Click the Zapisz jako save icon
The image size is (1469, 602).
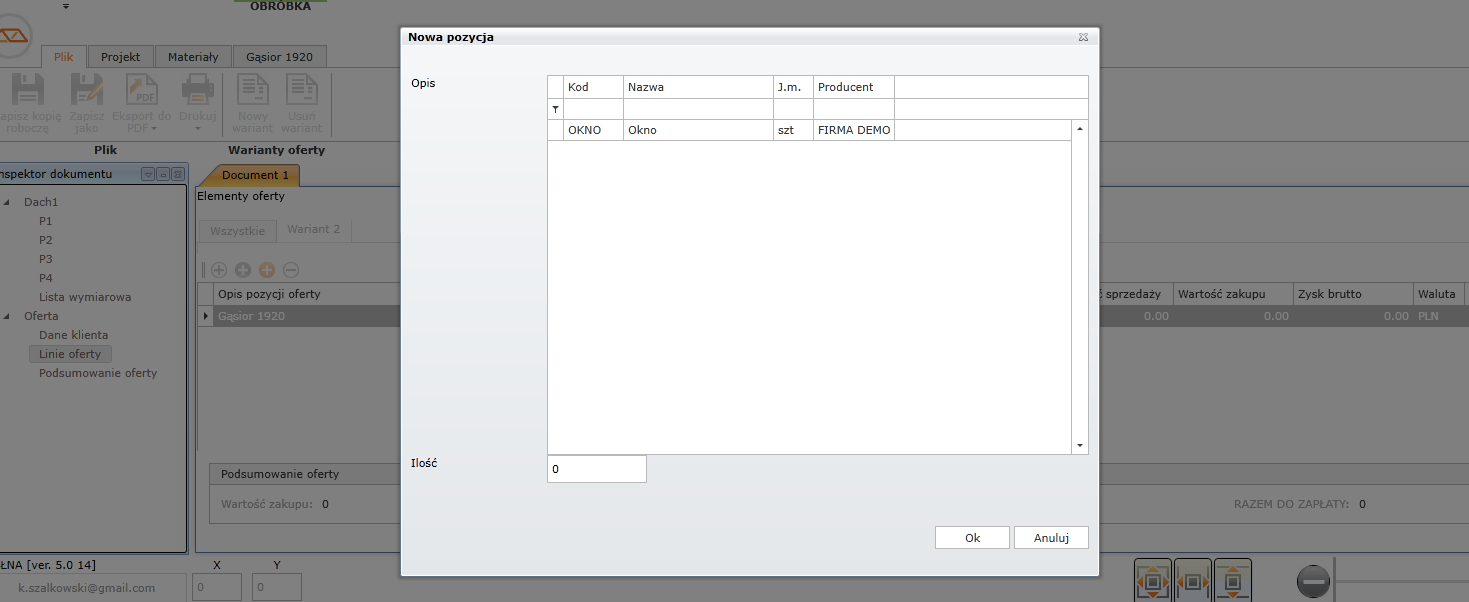[87, 91]
